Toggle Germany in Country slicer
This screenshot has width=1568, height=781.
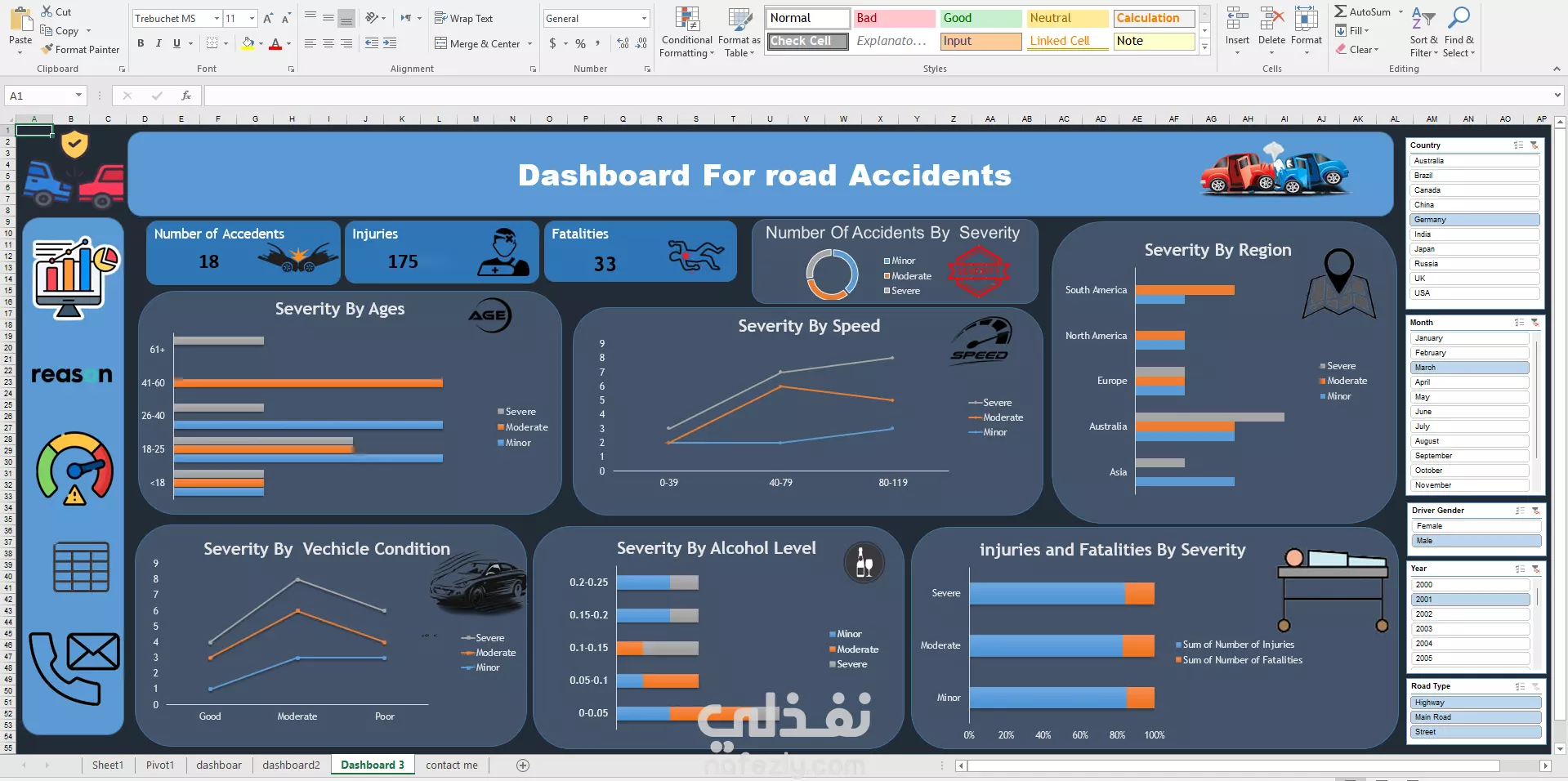pos(1476,220)
